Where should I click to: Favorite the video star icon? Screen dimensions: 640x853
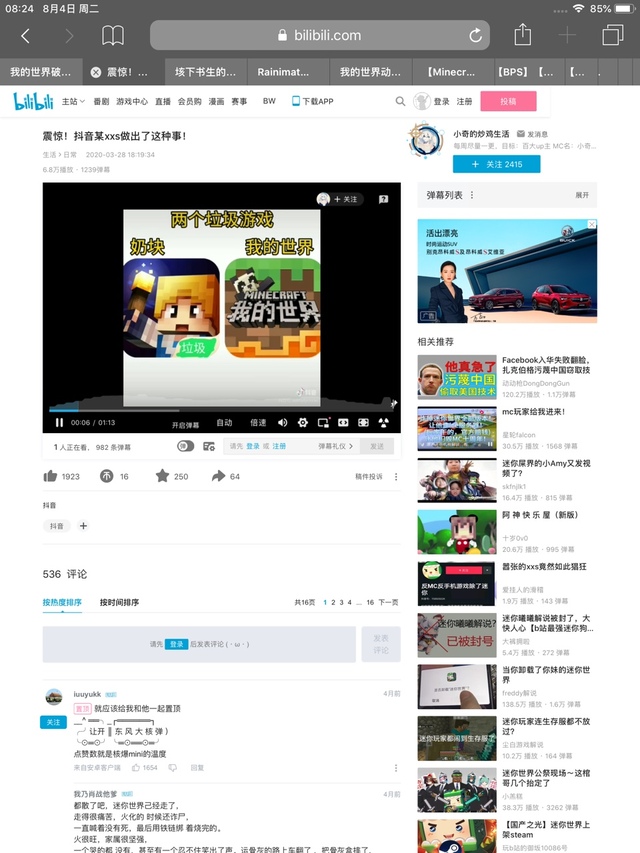tap(162, 476)
